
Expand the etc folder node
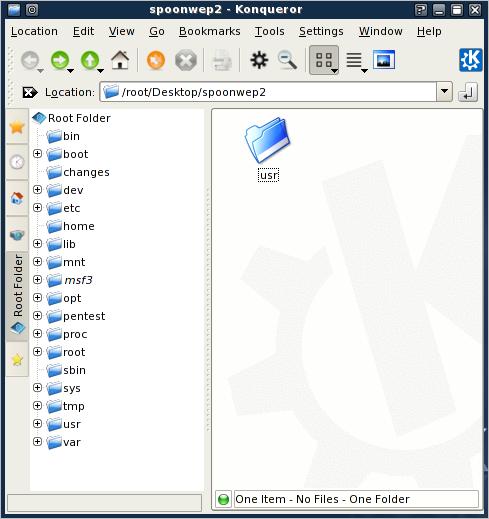point(37,208)
